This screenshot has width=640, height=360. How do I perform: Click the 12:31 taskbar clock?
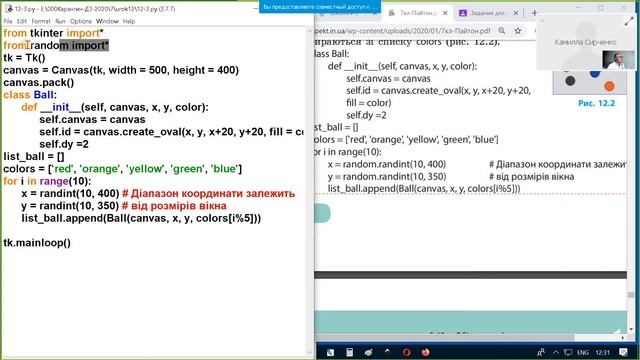tap(602, 352)
